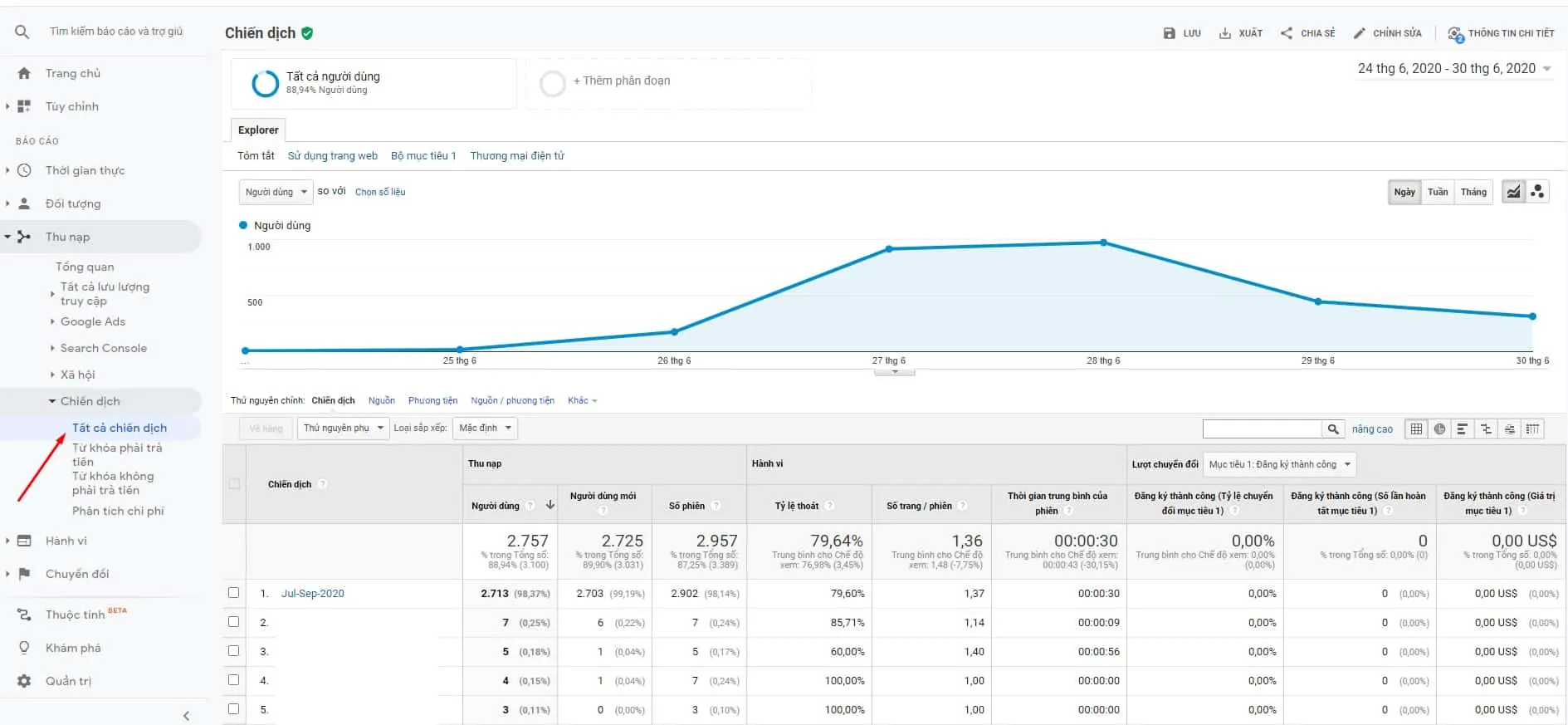Click the CHỈNH SỬA pencil icon
Image resolution: width=1568 pixels, height=725 pixels.
(x=1359, y=33)
